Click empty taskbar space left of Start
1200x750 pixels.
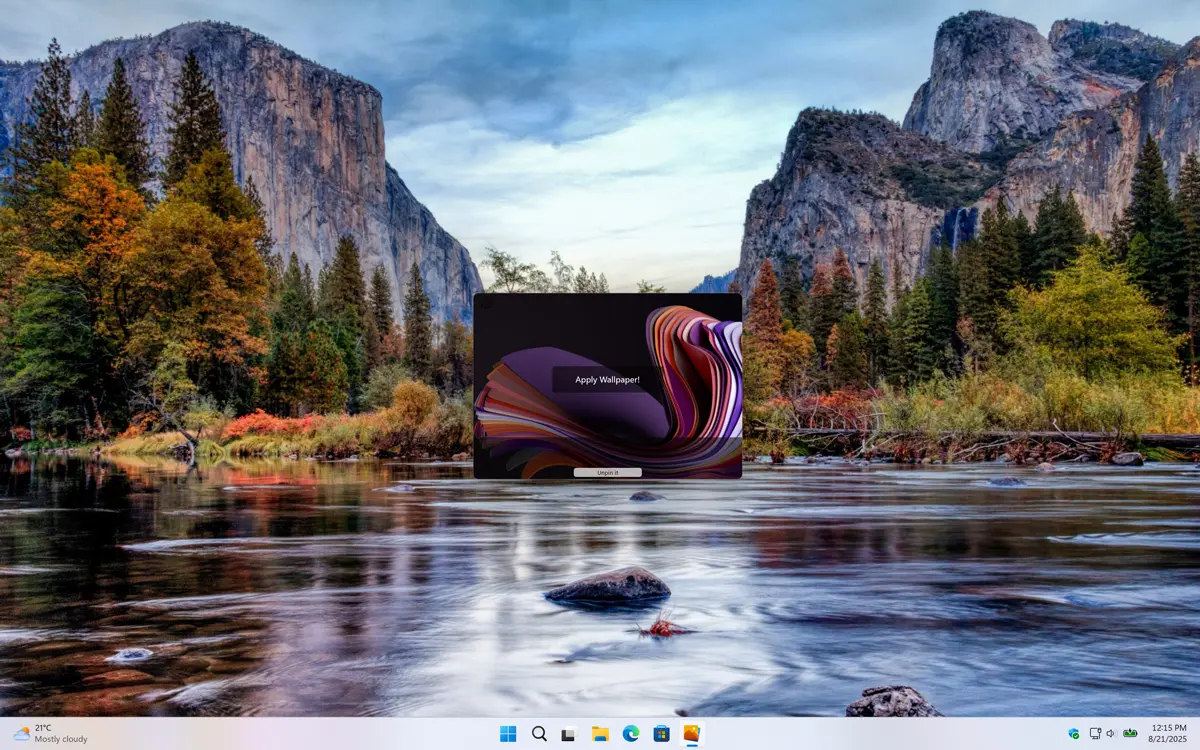point(300,734)
